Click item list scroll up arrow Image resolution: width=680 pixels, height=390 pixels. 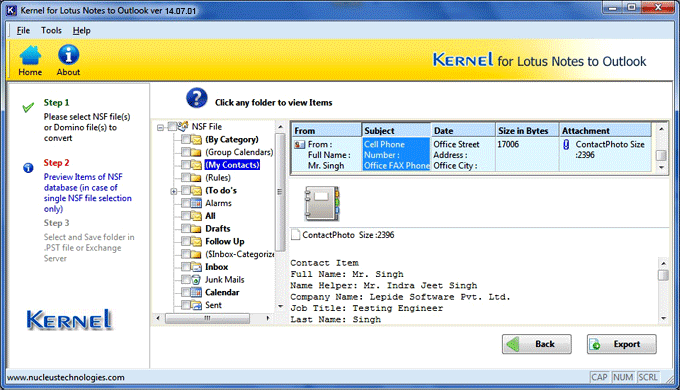click(x=661, y=129)
